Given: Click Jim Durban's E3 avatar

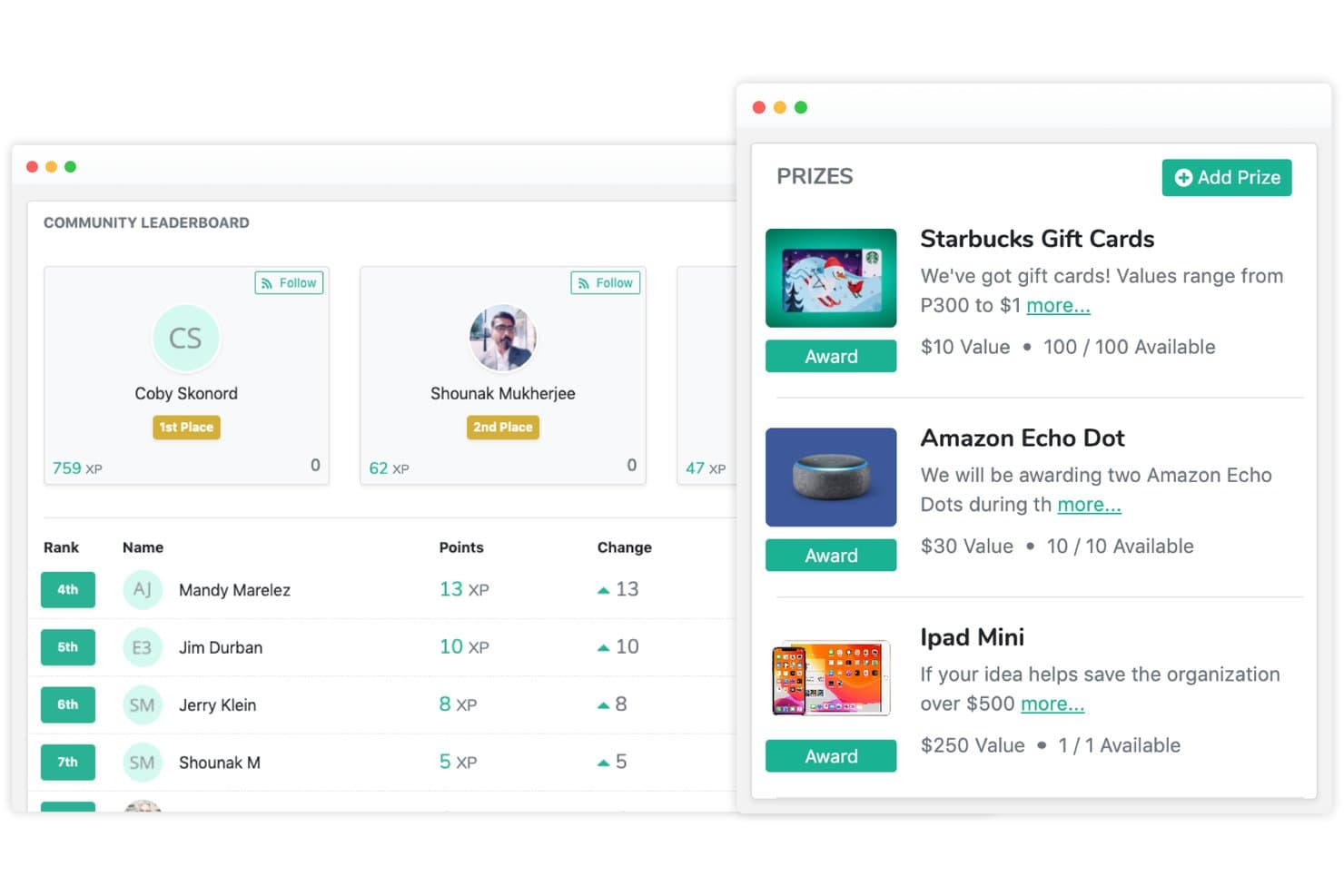Looking at the screenshot, I should point(142,647).
